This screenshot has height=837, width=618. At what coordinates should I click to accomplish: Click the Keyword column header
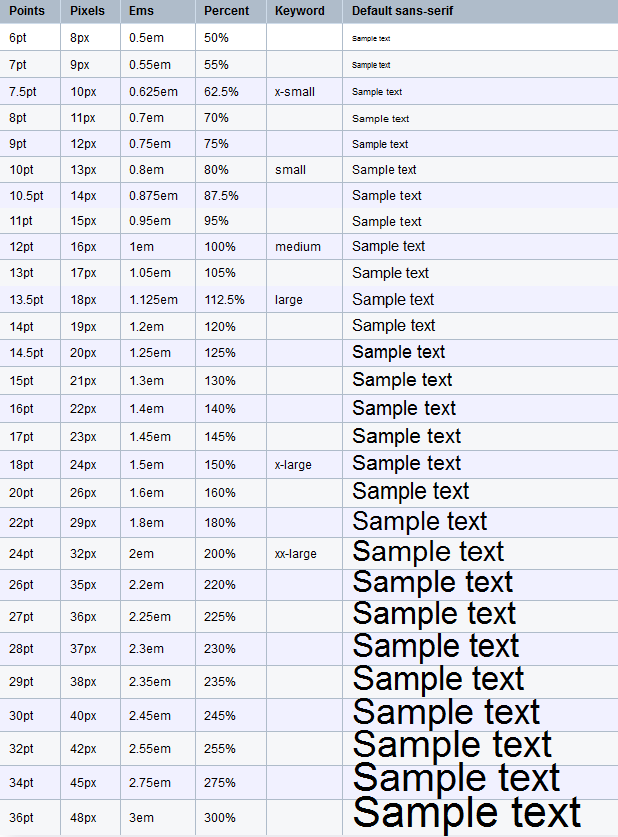click(299, 11)
